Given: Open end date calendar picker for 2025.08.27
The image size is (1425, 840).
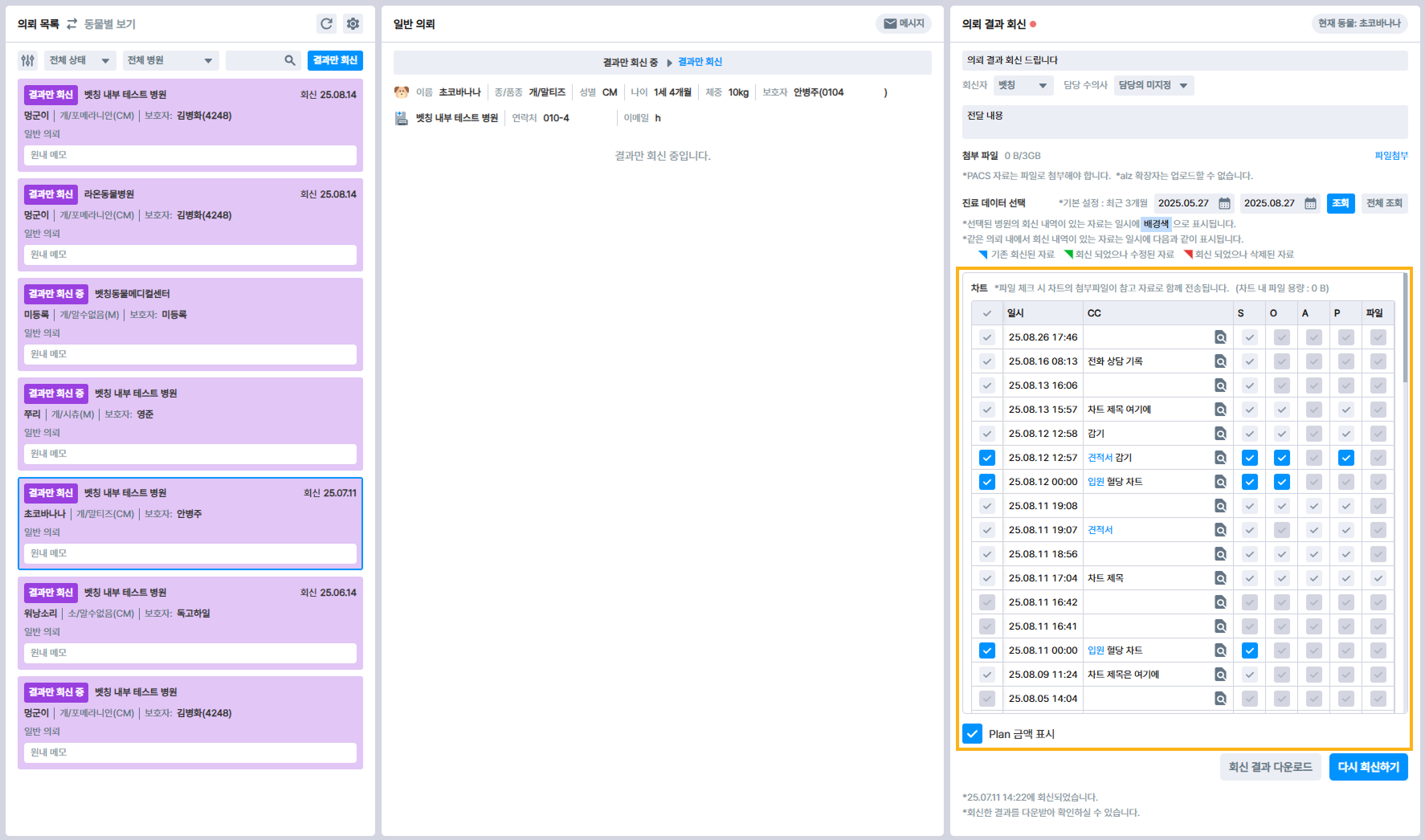Looking at the screenshot, I should pyautogui.click(x=1310, y=203).
